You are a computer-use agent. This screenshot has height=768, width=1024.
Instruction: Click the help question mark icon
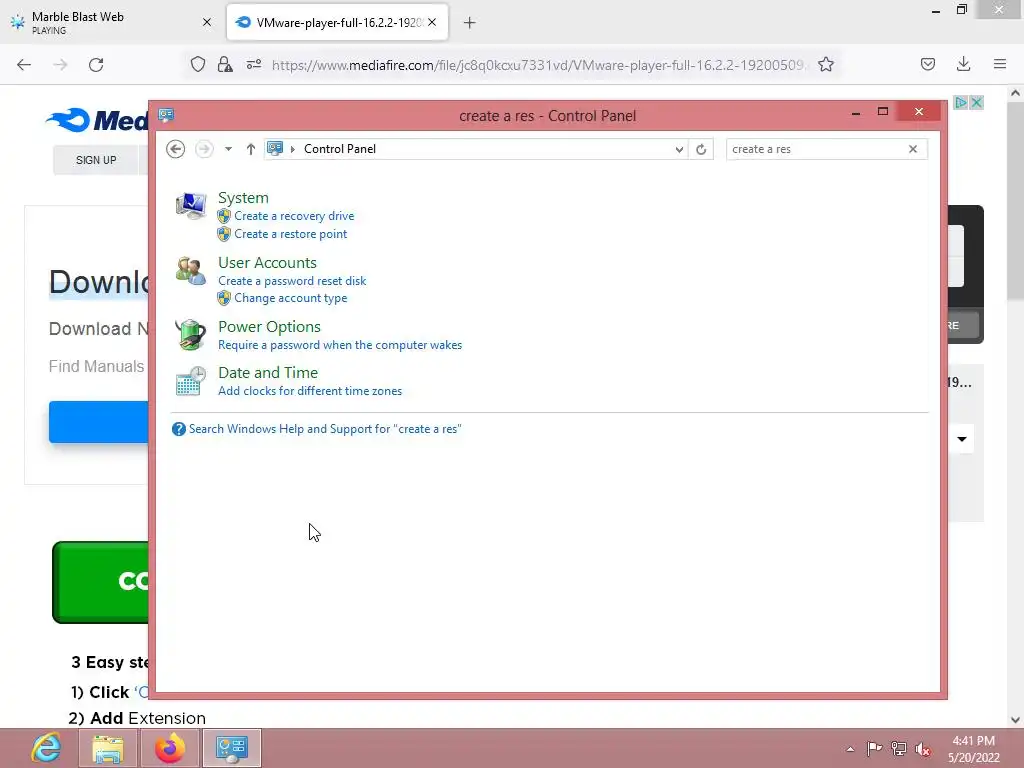(178, 429)
